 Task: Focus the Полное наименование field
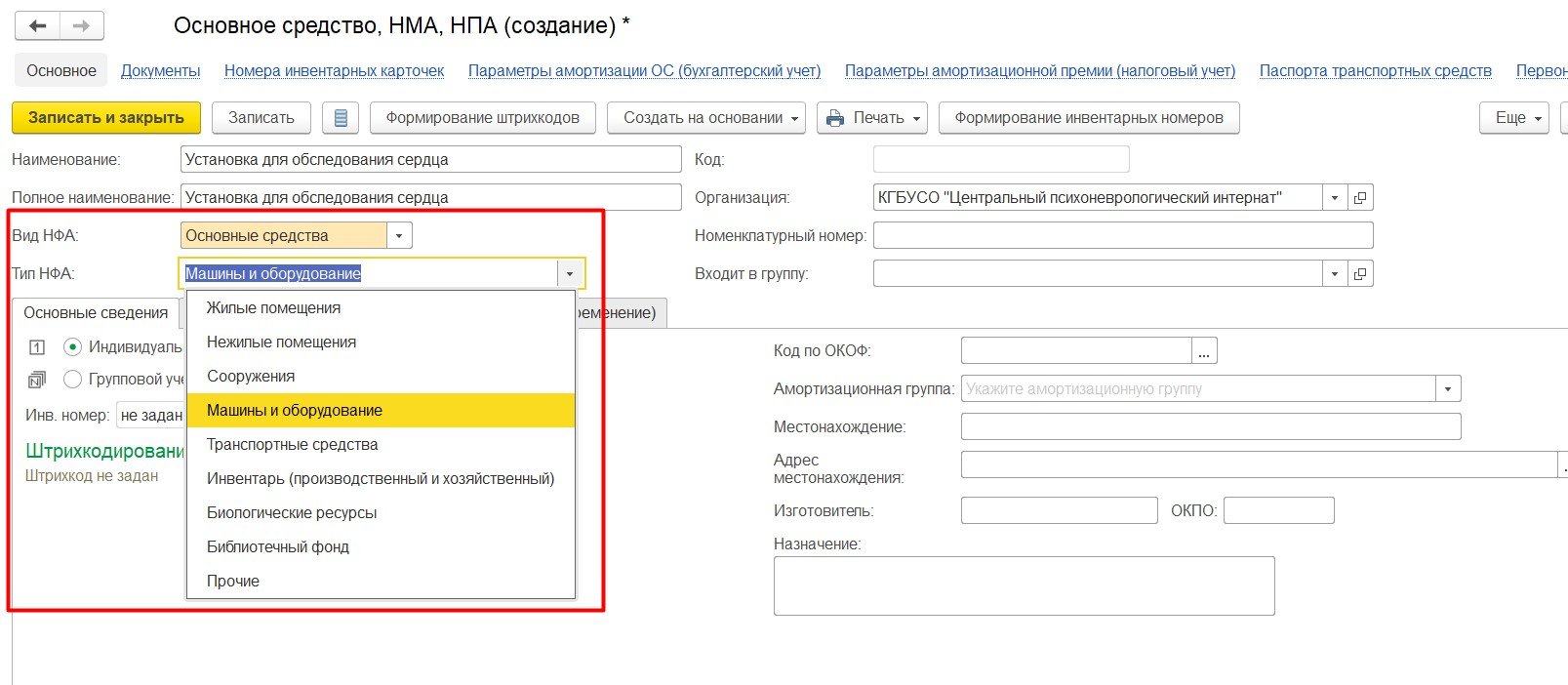pyautogui.click(x=431, y=198)
